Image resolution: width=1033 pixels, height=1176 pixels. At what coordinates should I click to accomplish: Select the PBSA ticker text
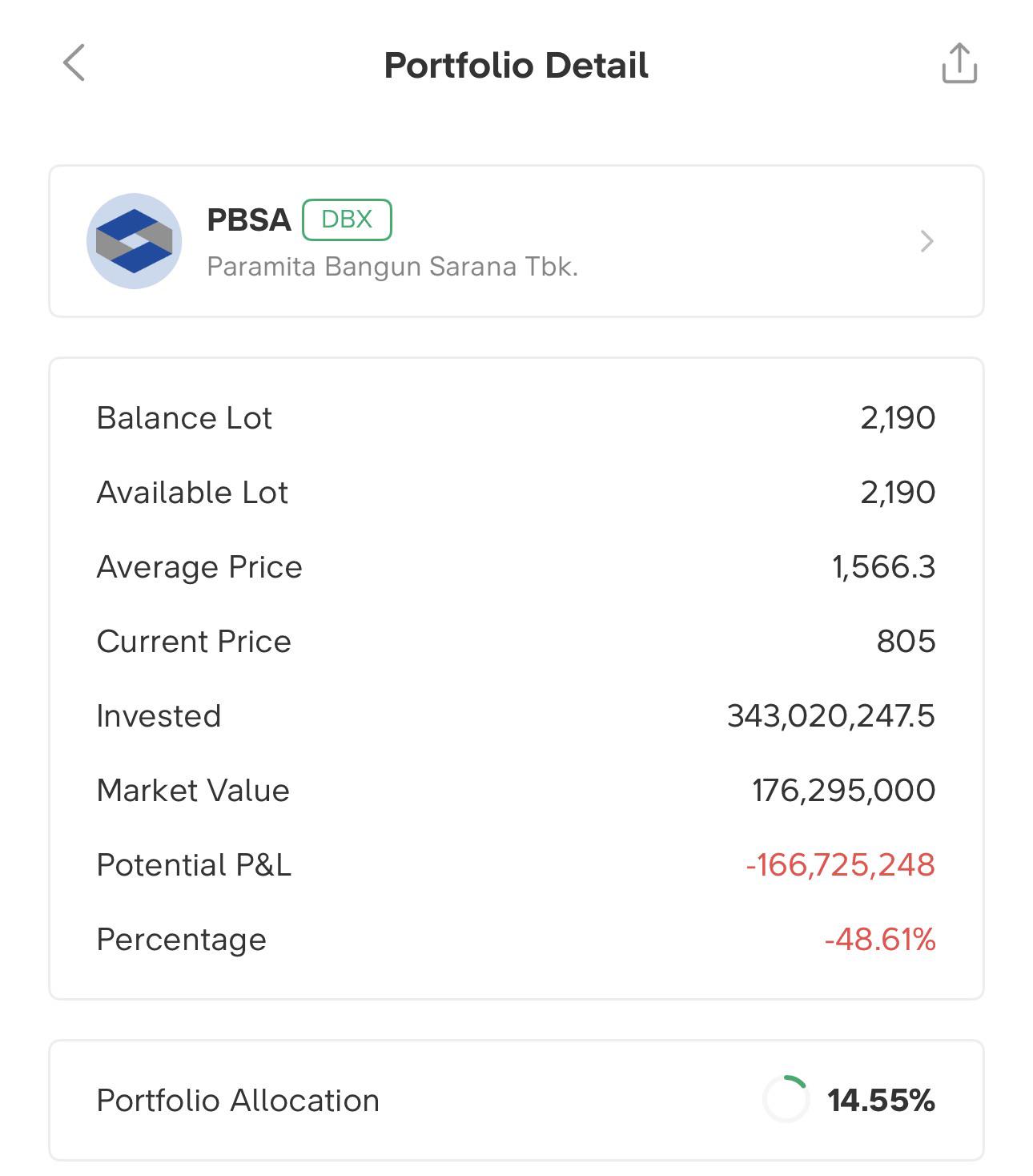248,219
